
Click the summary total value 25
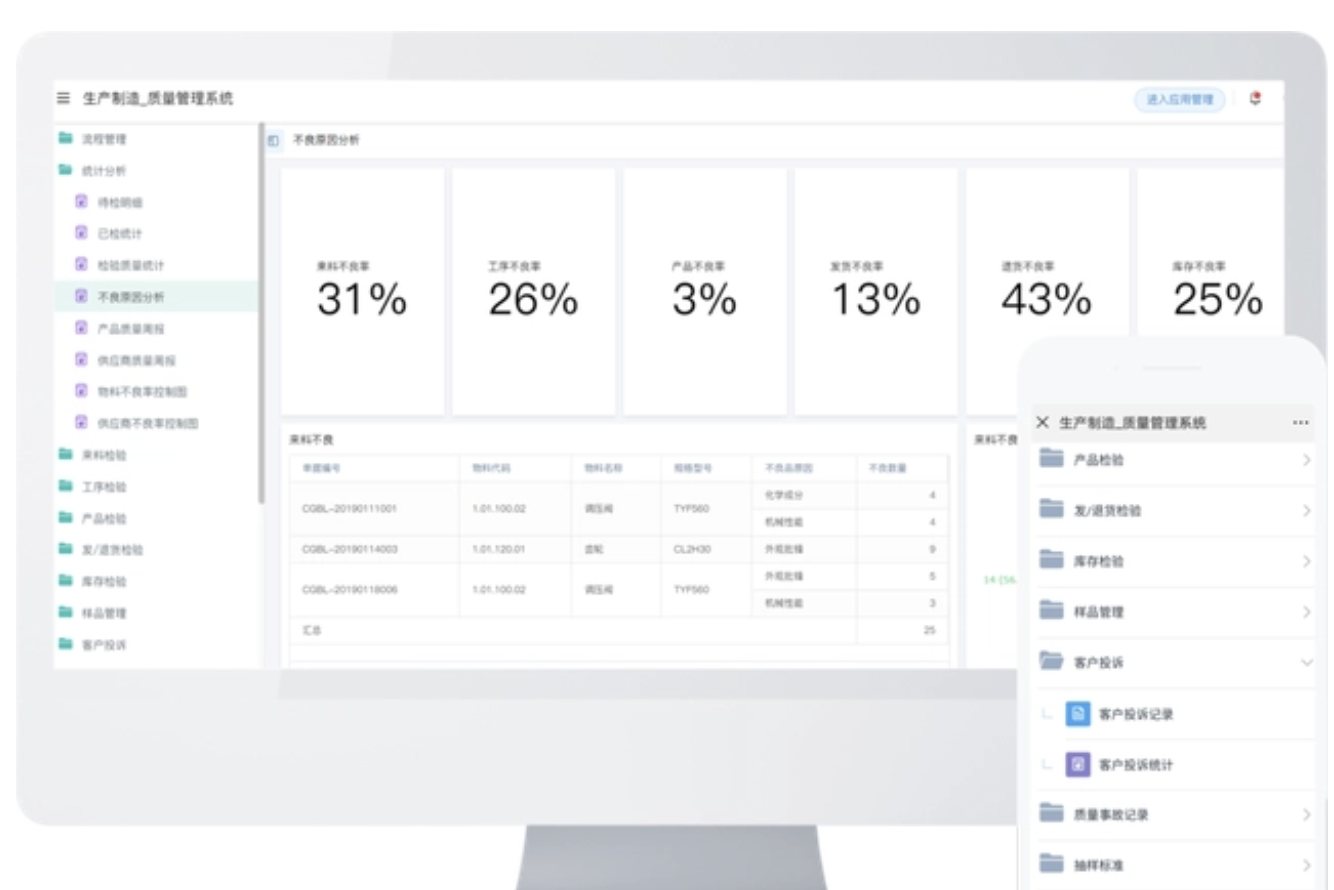929,631
